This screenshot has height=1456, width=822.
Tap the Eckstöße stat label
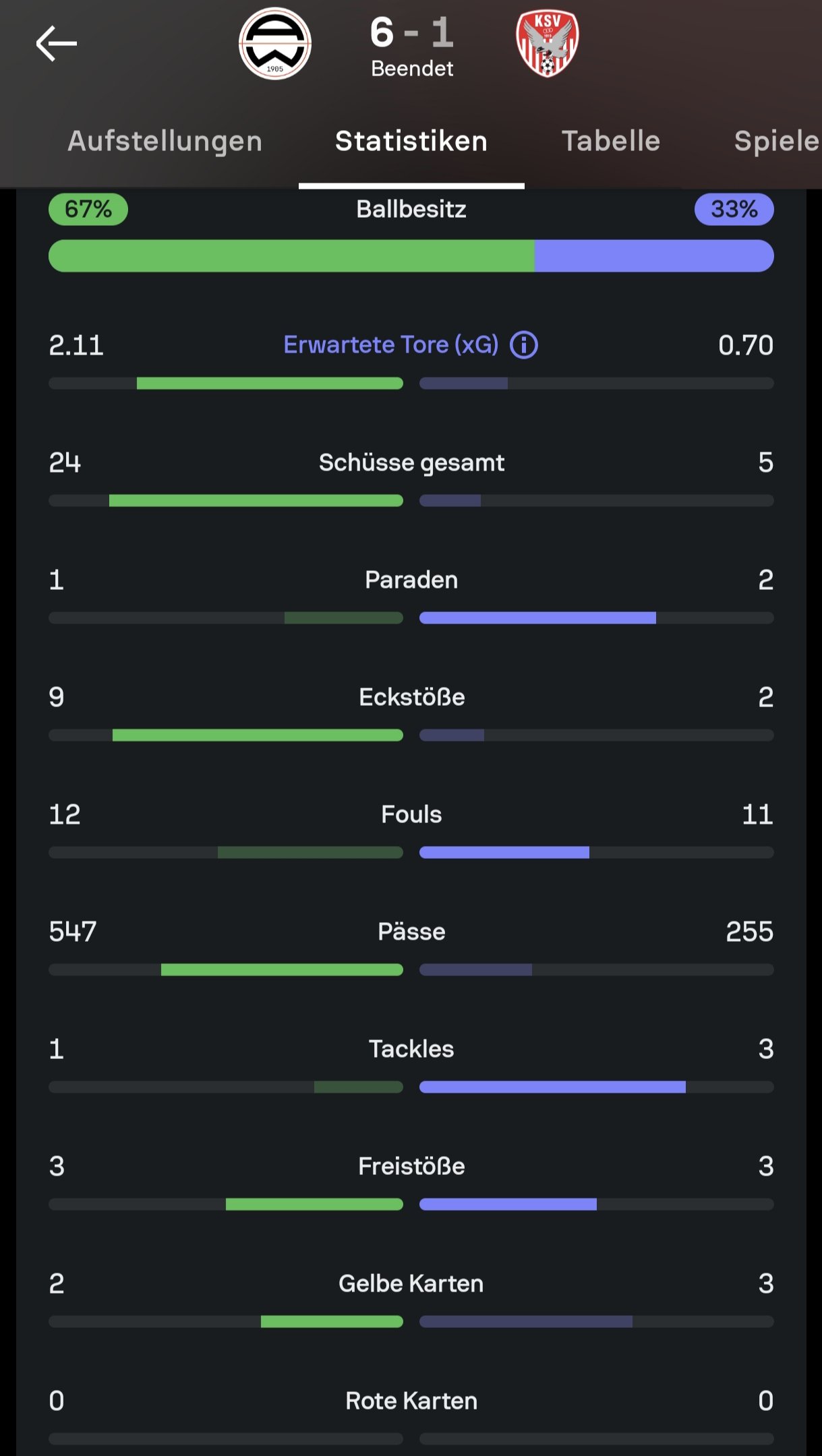[411, 697]
